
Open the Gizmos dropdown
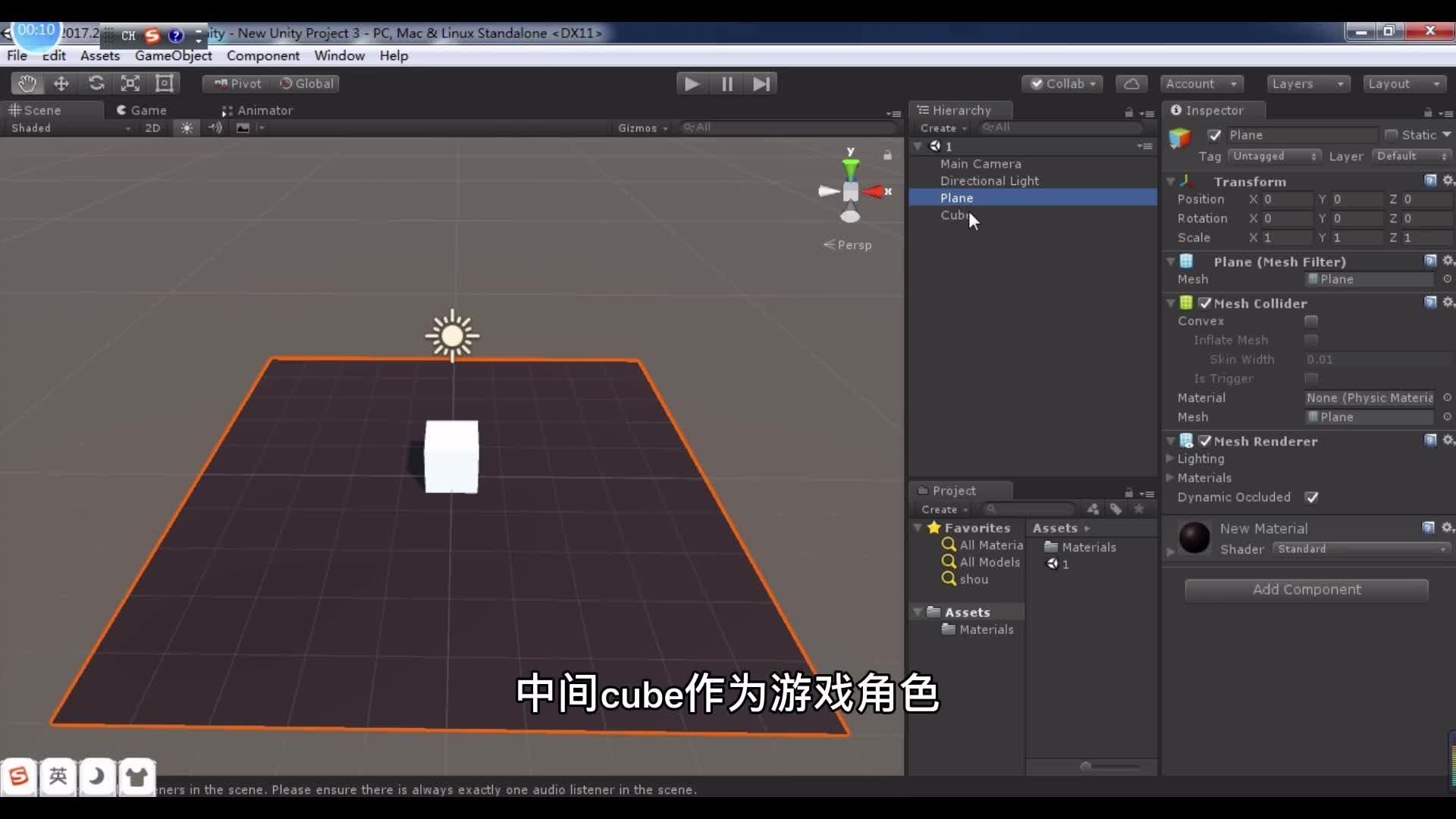pos(642,127)
